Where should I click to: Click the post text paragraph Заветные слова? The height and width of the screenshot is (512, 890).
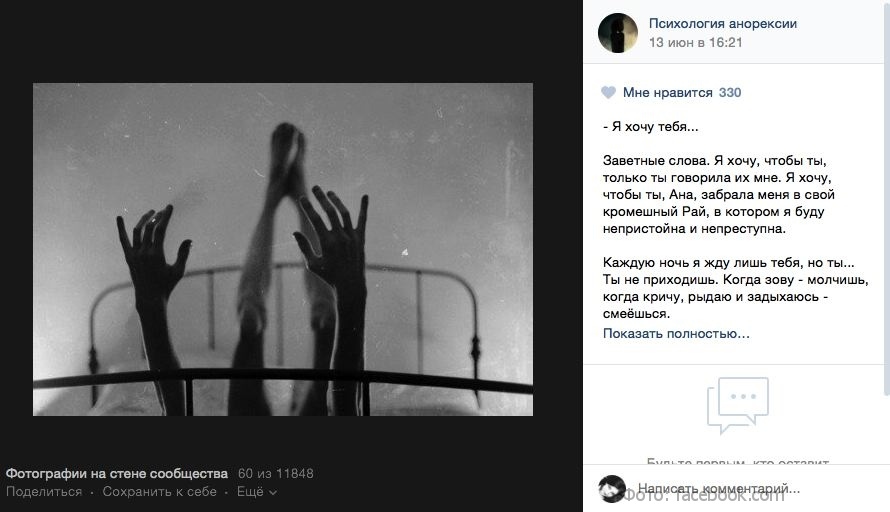pos(719,195)
